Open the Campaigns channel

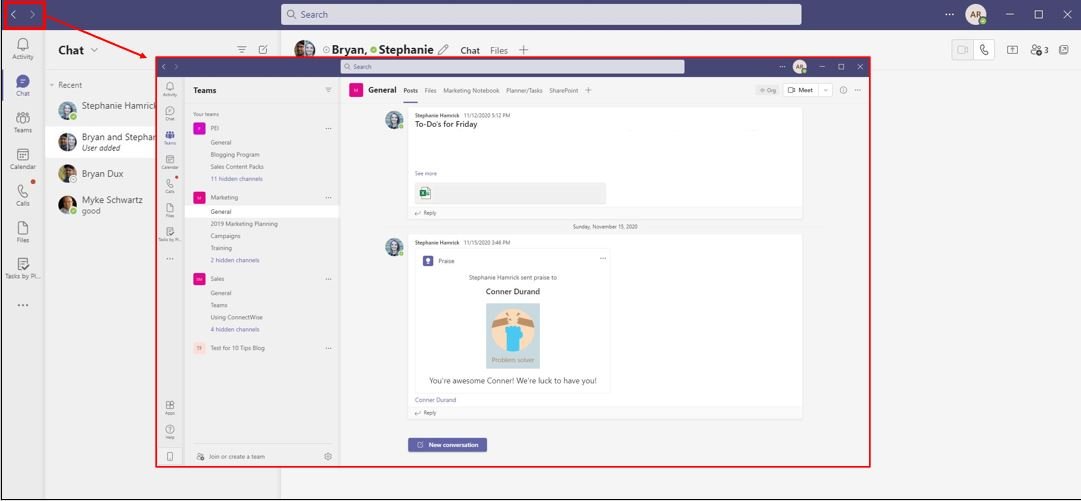(x=225, y=236)
